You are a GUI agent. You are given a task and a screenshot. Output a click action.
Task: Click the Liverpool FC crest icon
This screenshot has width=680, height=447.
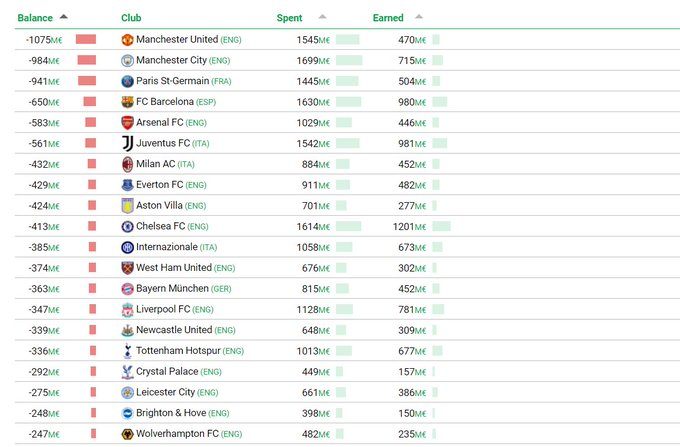[x=127, y=310]
